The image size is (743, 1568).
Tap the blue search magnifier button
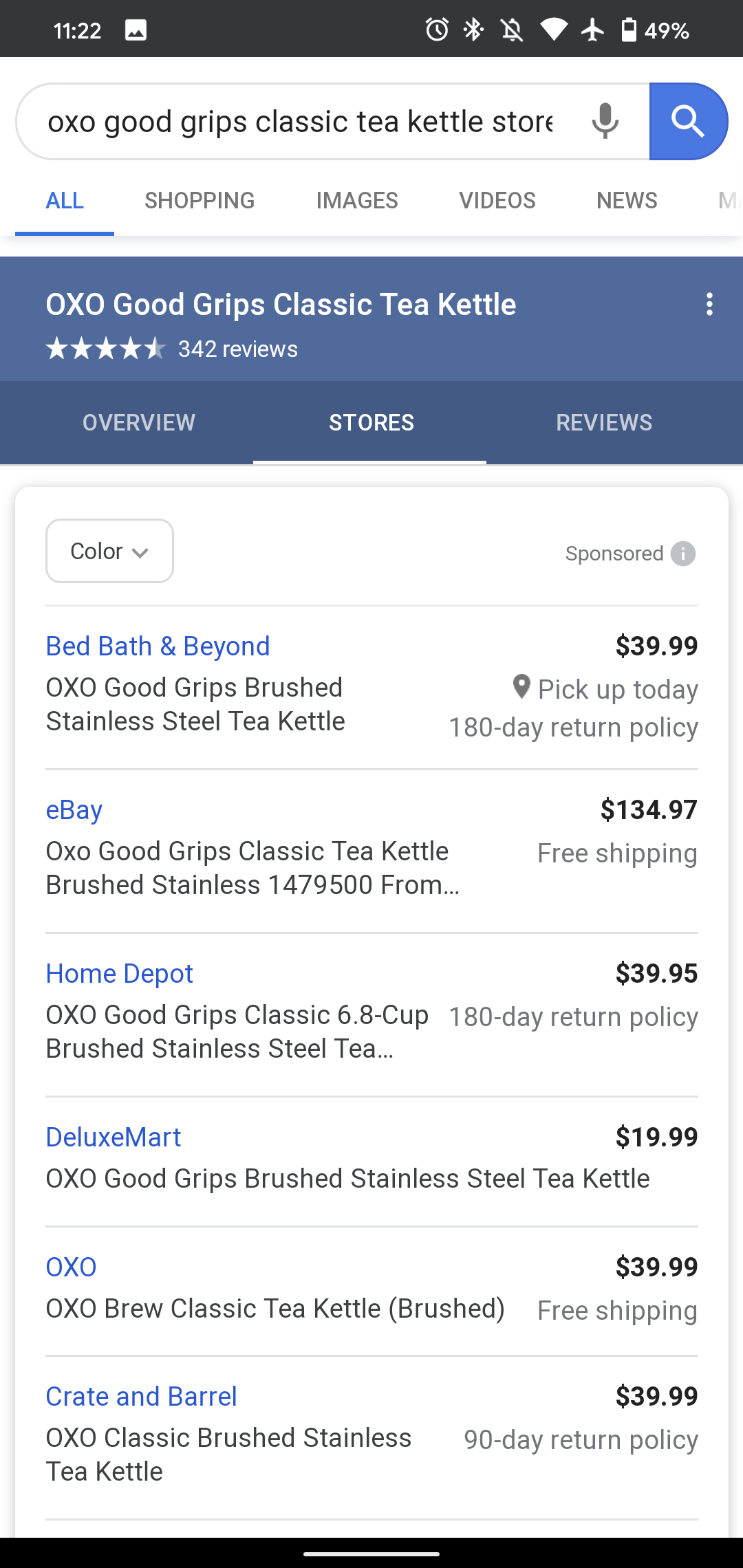pyautogui.click(x=688, y=122)
